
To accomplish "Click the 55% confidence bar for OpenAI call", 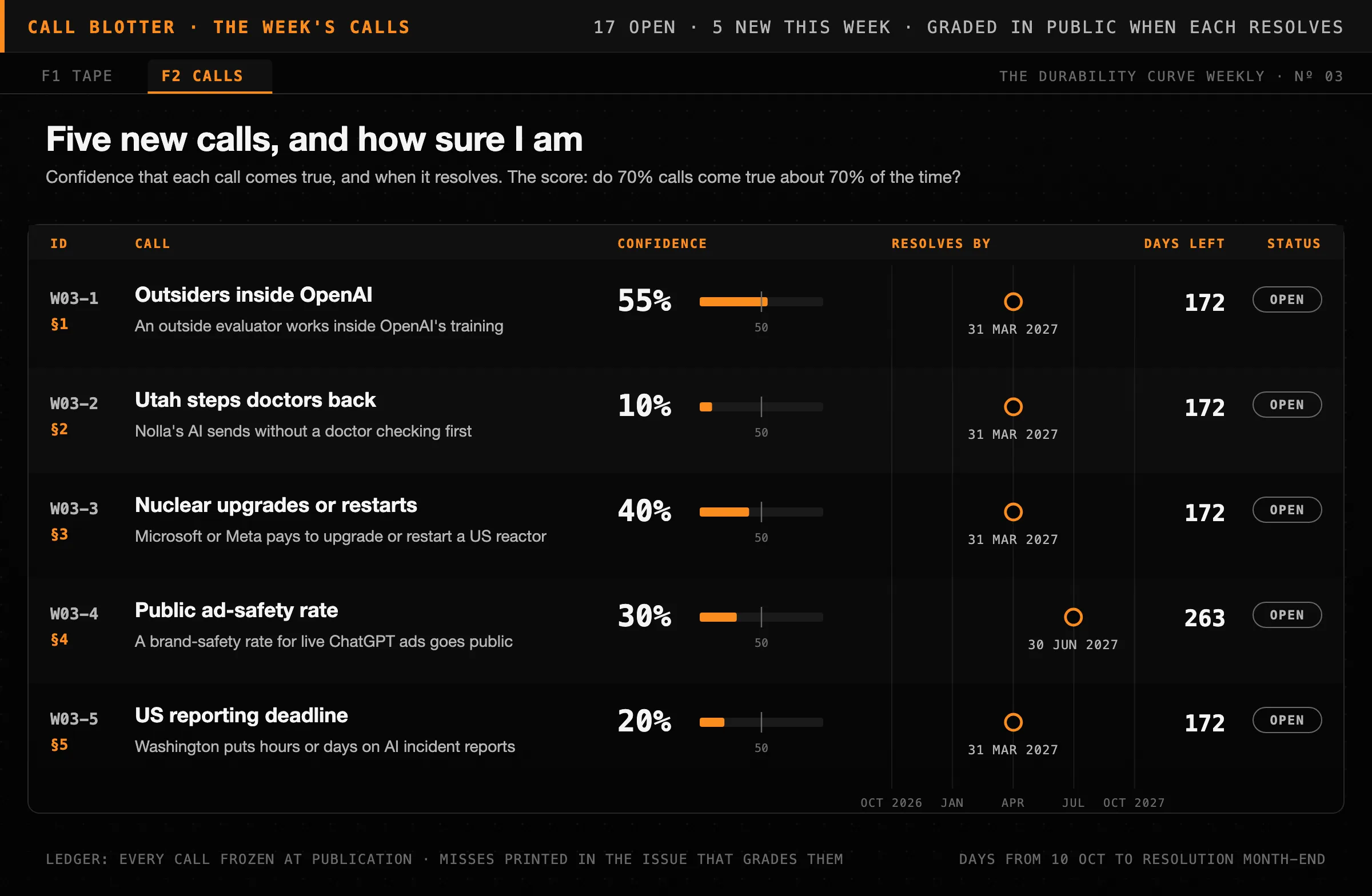I will 761,301.
